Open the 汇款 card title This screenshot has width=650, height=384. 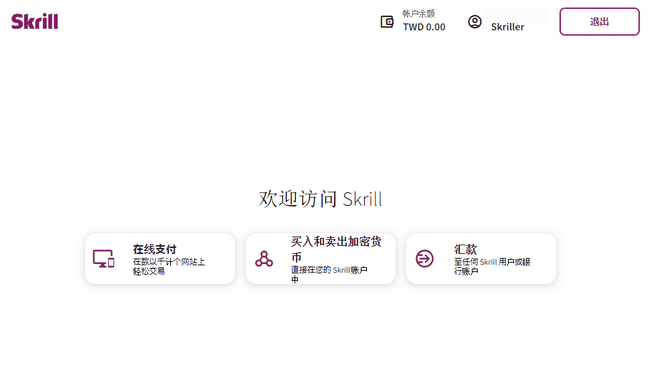(465, 249)
